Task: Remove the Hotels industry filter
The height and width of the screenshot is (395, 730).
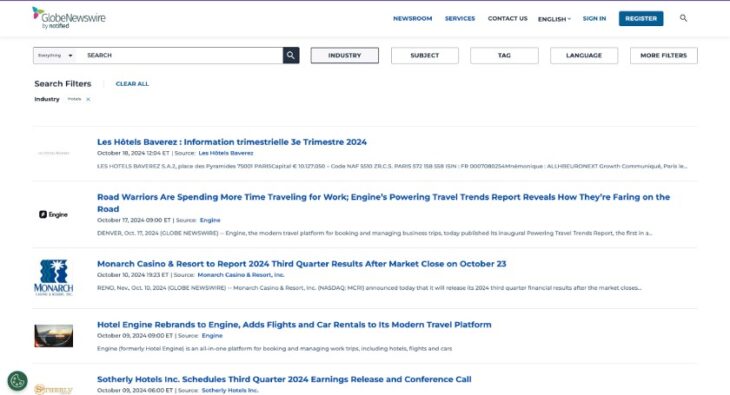Action: pos(88,99)
